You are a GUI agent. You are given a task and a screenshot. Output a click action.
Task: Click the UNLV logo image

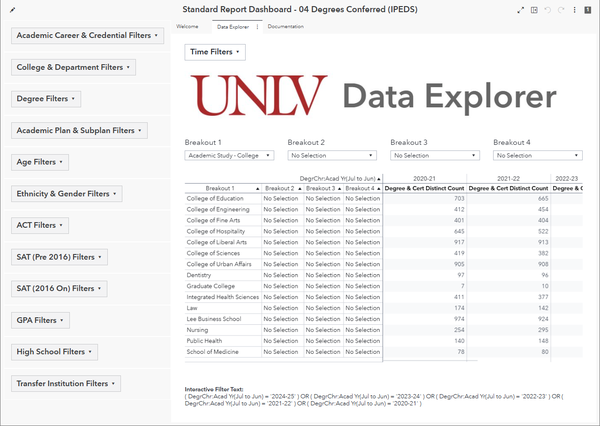point(259,95)
